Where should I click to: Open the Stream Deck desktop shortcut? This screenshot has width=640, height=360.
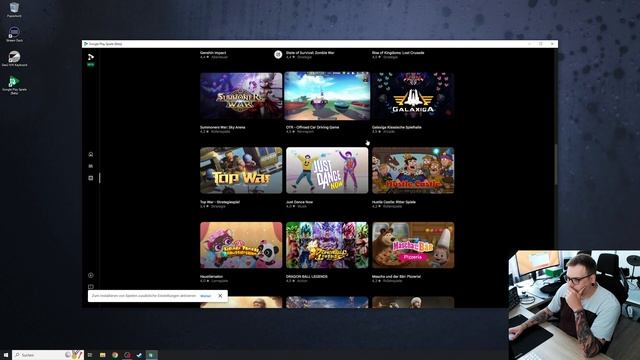pos(14,34)
